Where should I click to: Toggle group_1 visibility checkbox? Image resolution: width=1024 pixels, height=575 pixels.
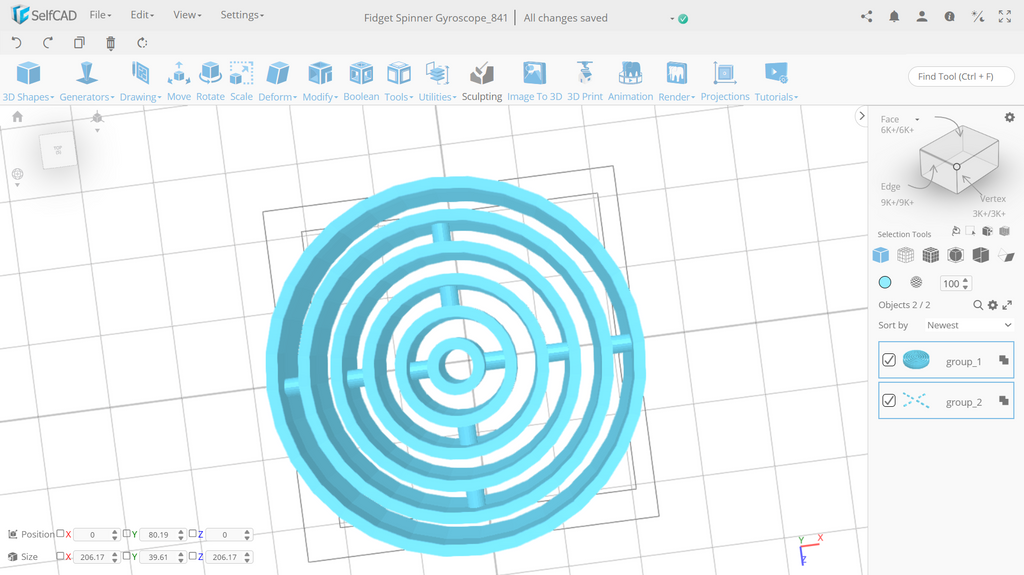point(888,360)
